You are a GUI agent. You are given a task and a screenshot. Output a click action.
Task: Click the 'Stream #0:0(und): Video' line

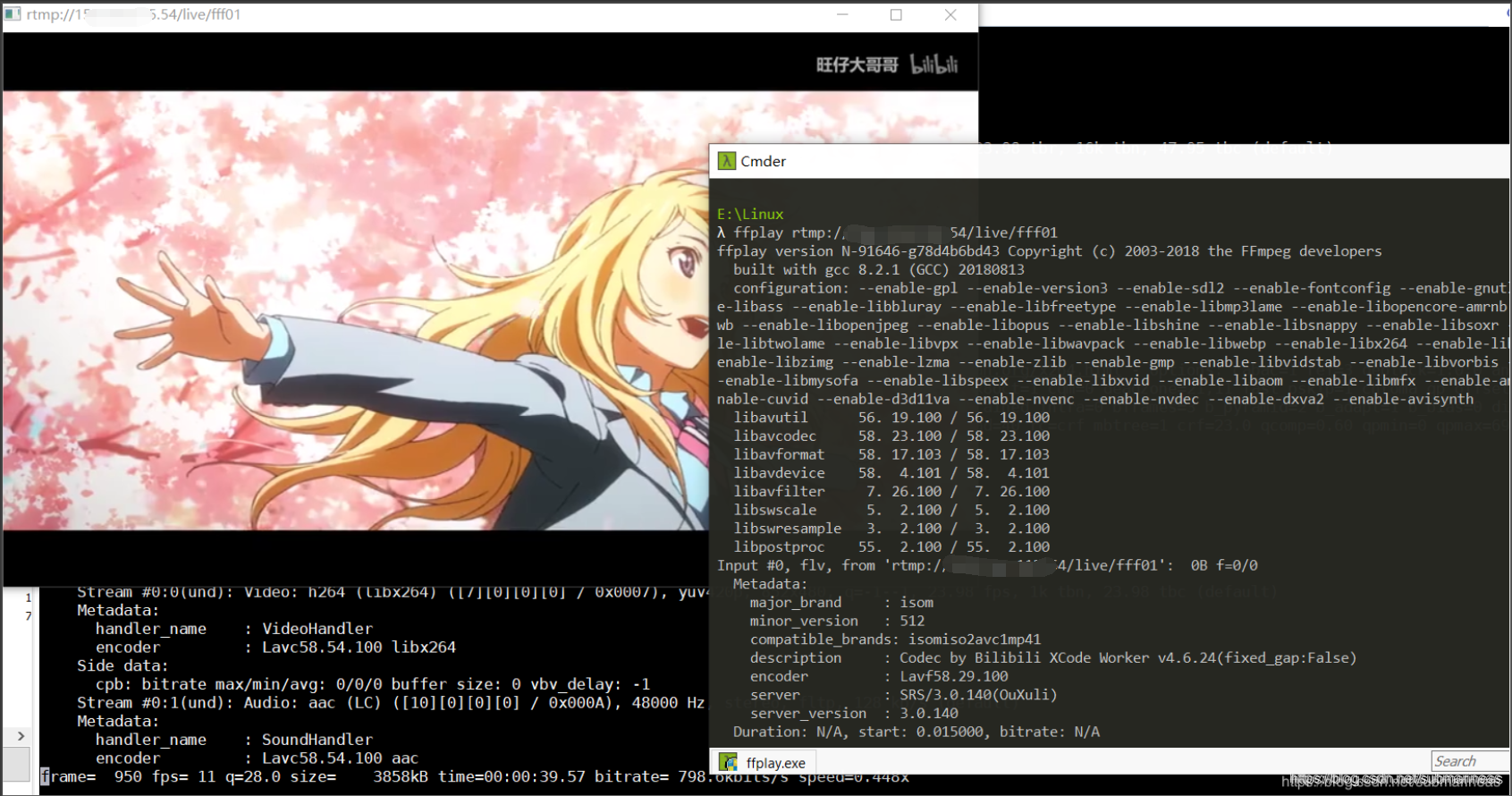(392, 593)
